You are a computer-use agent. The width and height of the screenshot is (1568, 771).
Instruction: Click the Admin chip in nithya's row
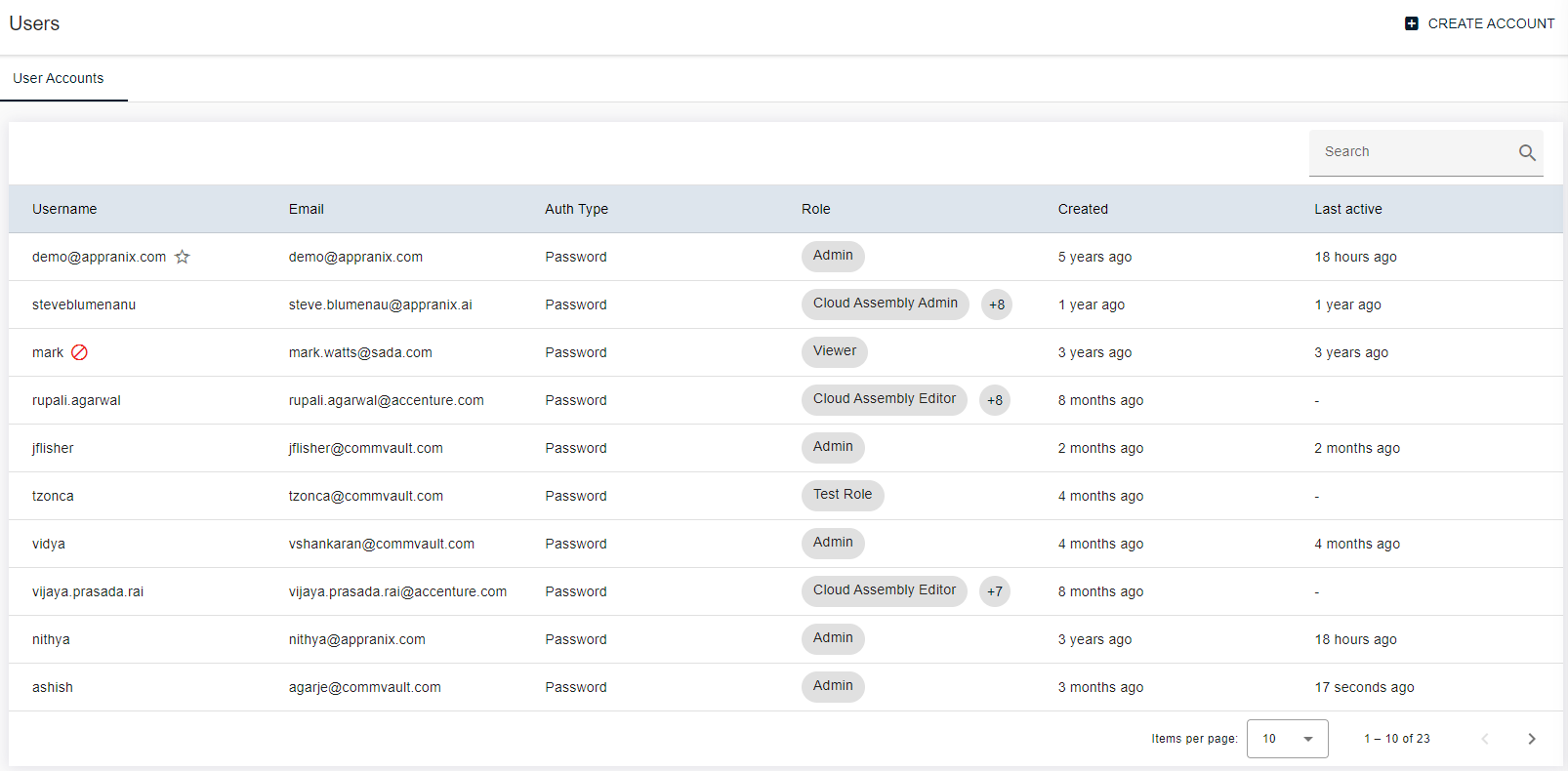tap(833, 638)
